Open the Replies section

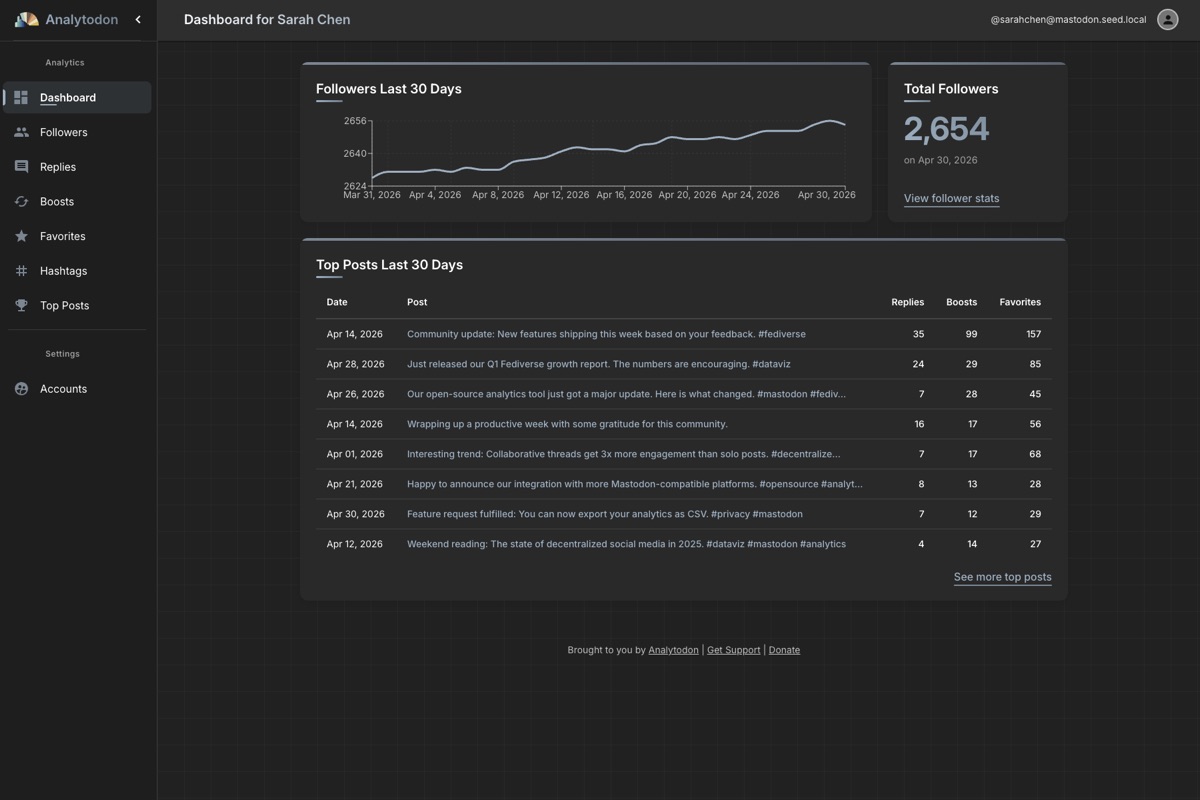pyautogui.click(x=77, y=167)
